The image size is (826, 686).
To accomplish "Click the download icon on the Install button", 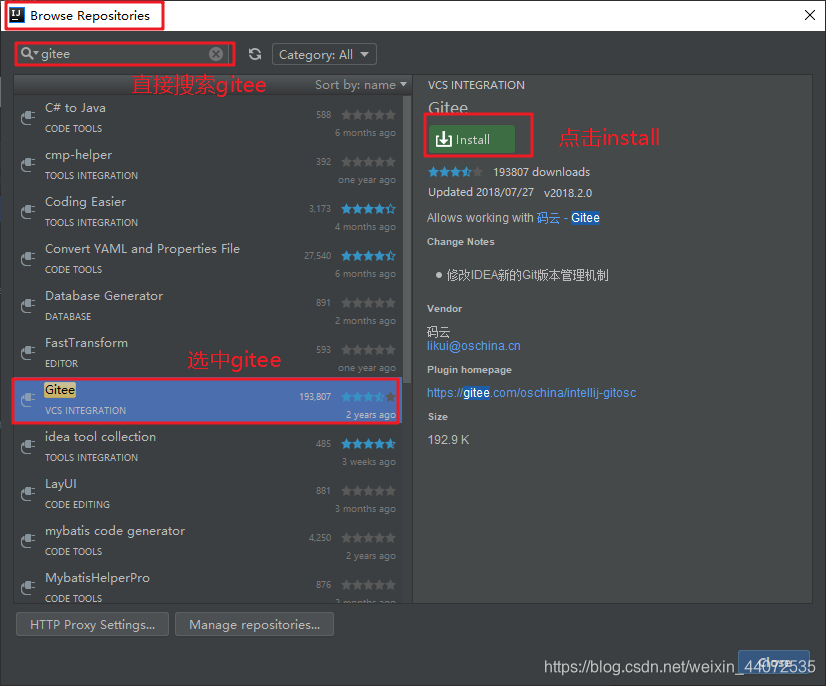I will [444, 139].
